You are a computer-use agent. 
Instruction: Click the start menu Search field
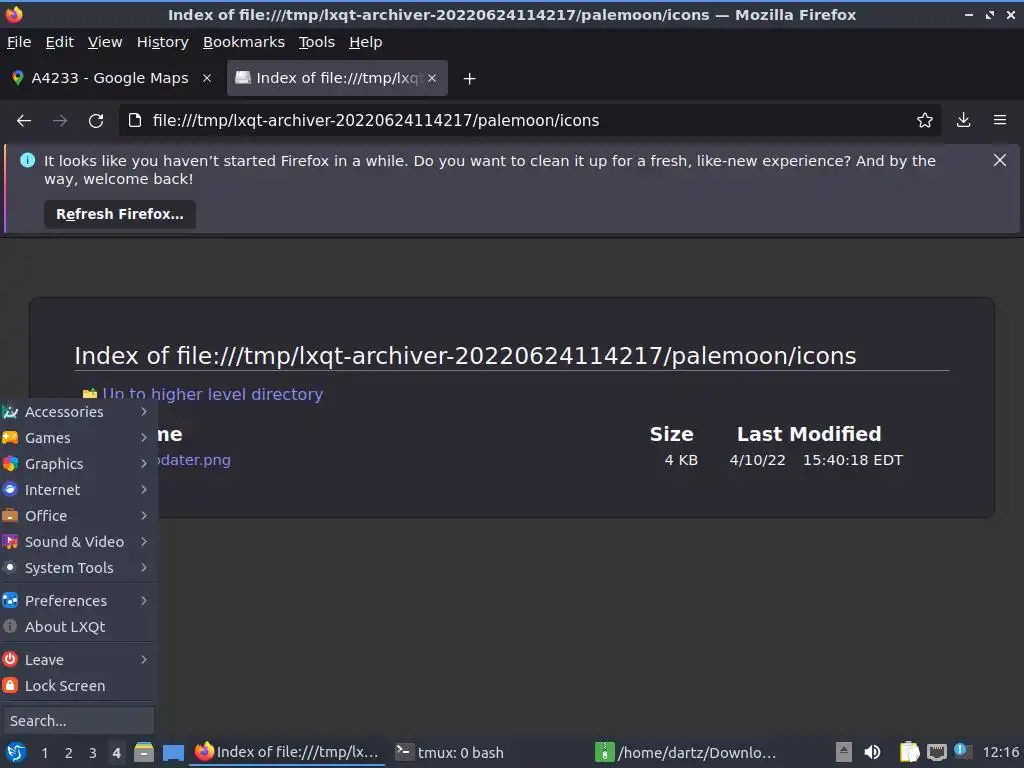[78, 721]
